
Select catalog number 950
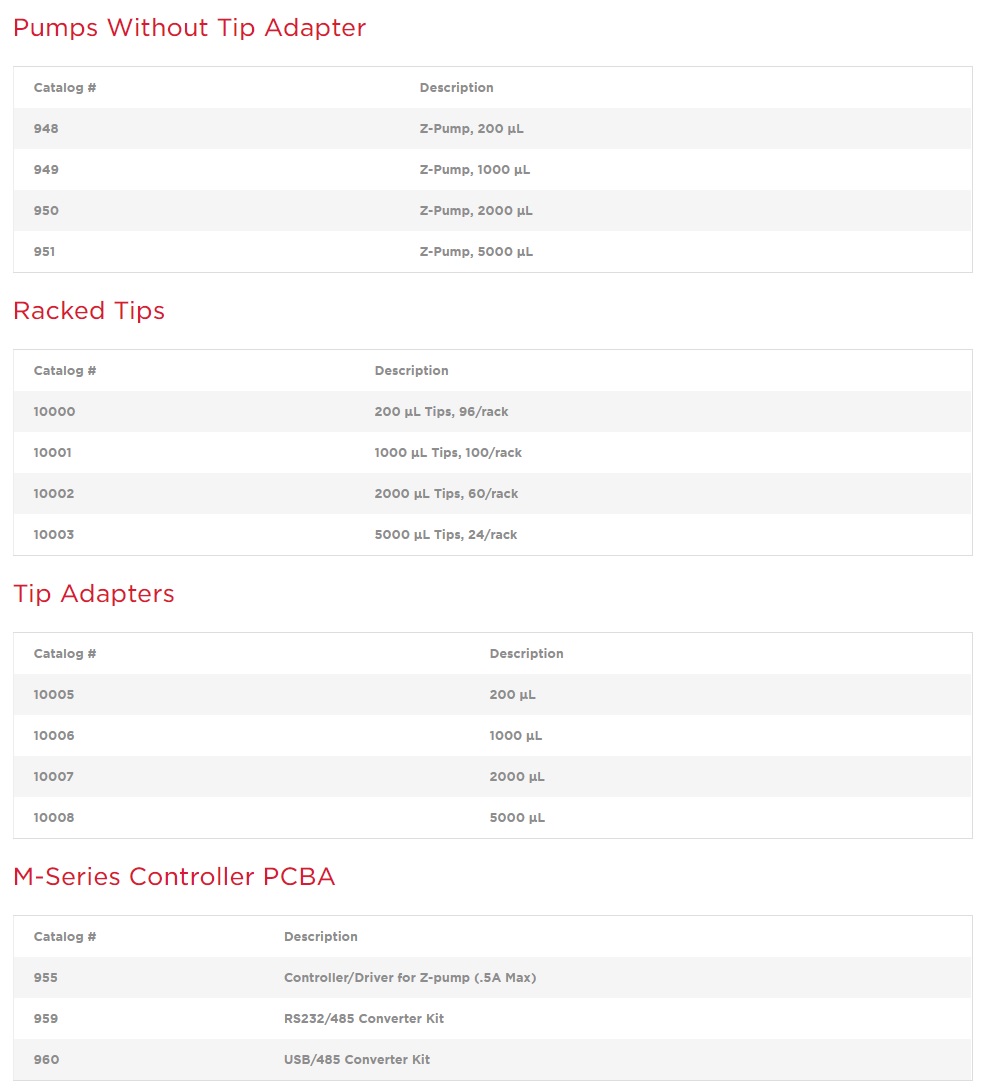click(x=46, y=211)
